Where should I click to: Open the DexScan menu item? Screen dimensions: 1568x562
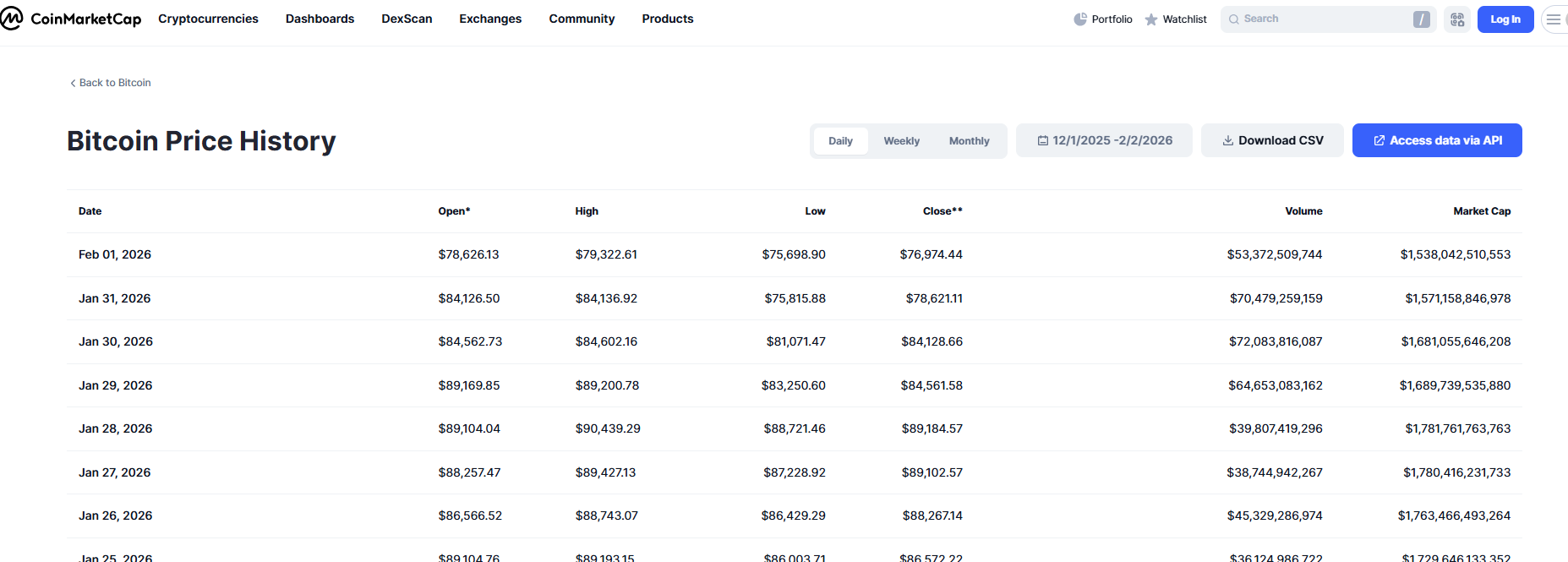click(x=407, y=19)
